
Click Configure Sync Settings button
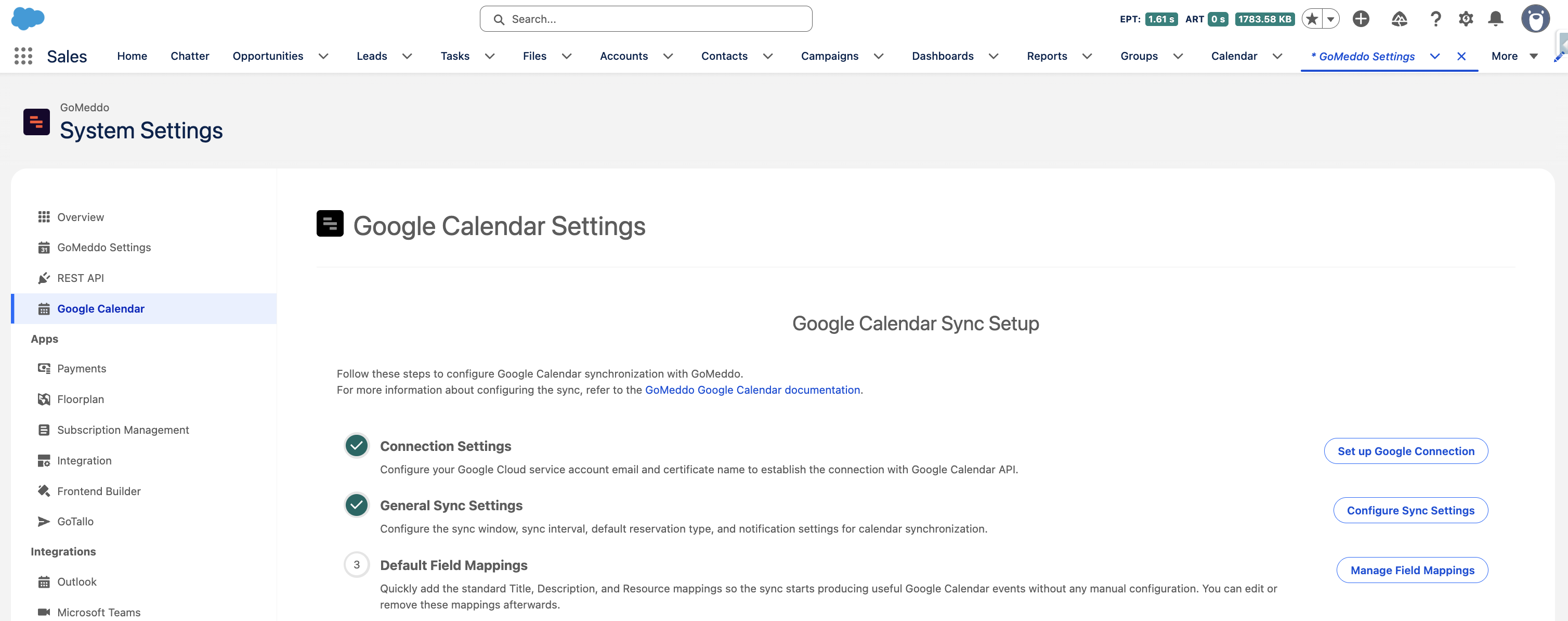[1411, 510]
